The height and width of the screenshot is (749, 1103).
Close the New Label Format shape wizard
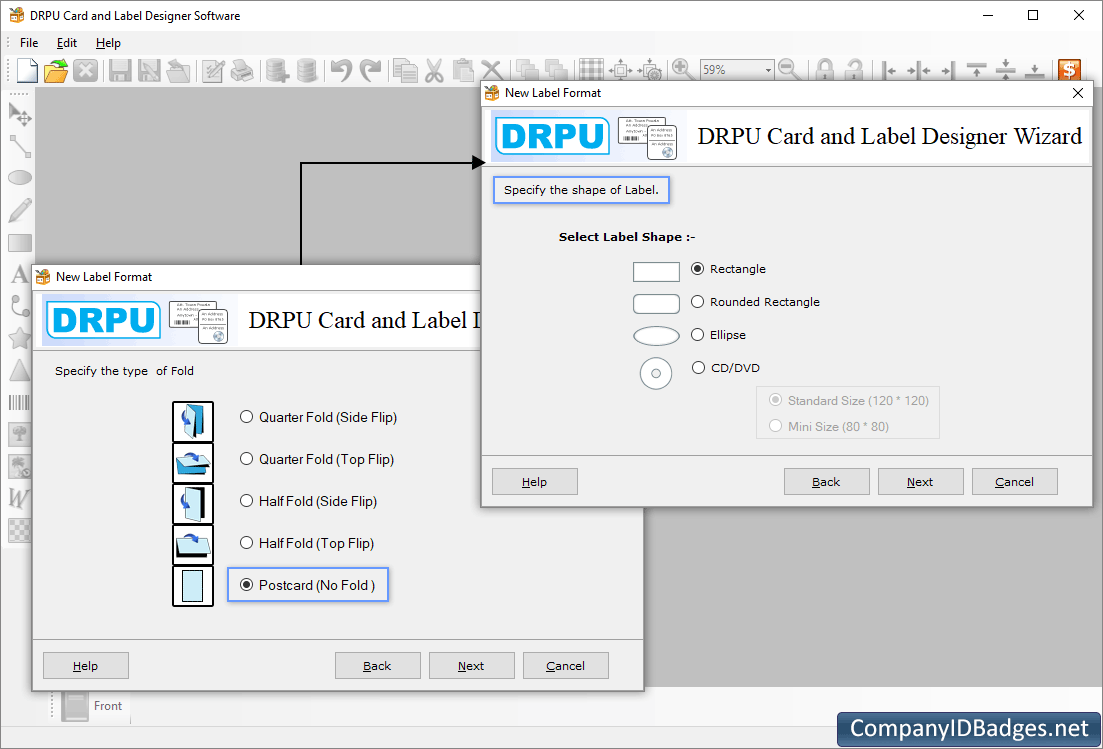1078,93
